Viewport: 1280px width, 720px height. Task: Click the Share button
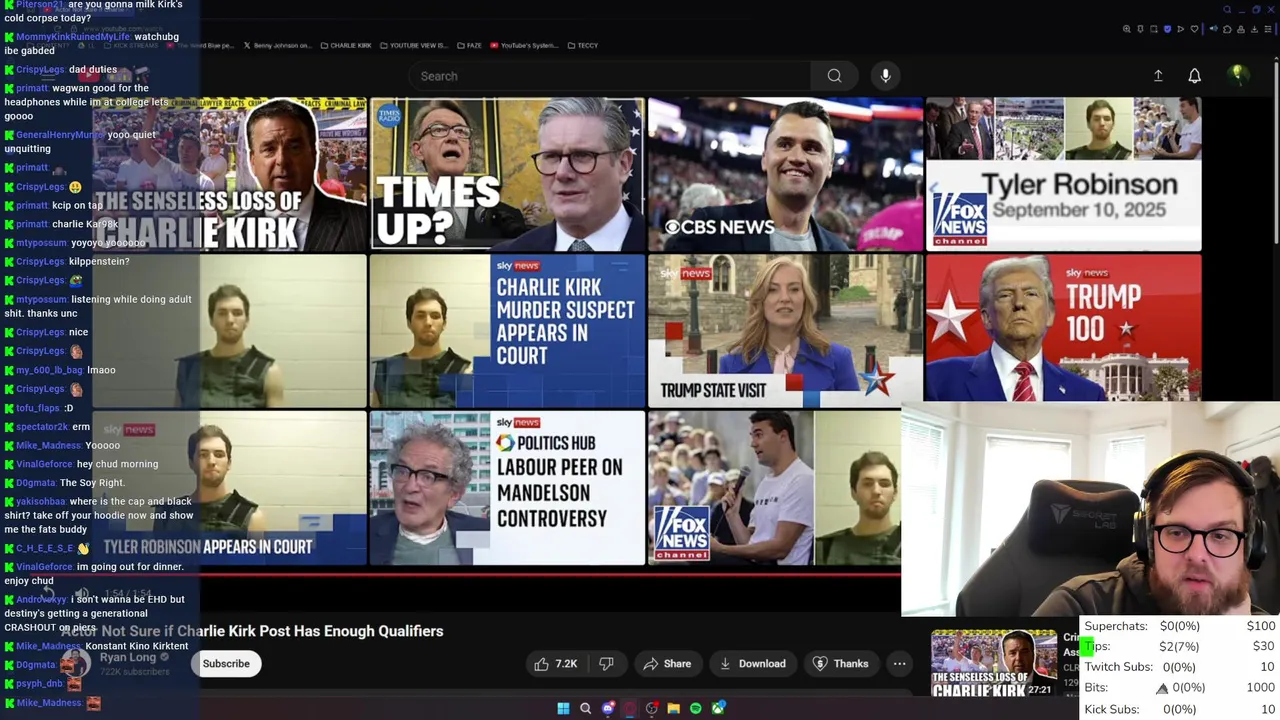[667, 664]
